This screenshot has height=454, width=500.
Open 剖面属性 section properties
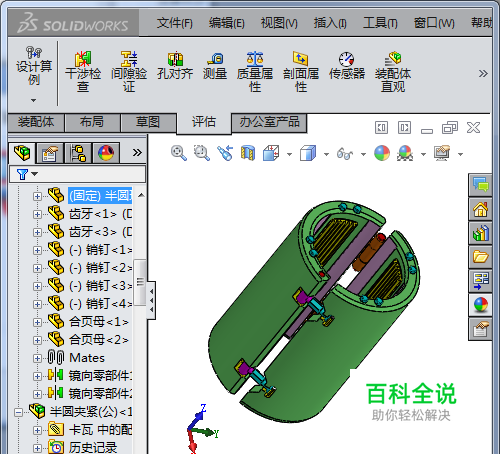pyautogui.click(x=301, y=72)
